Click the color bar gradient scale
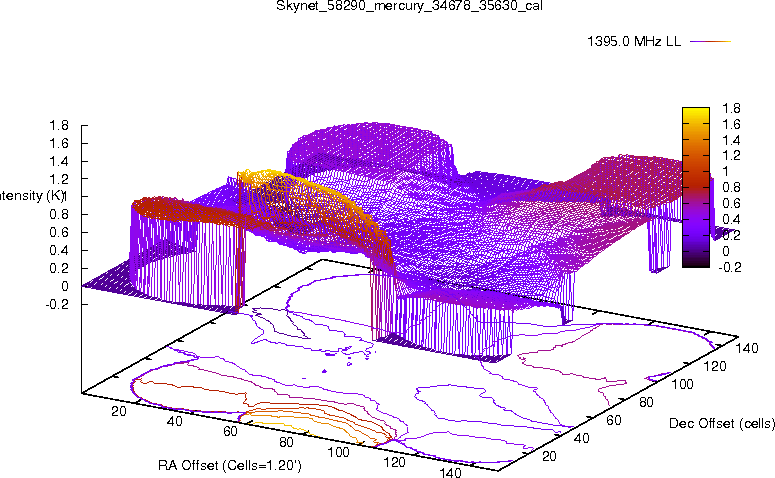Viewport: 775px width, 478px height. click(x=695, y=187)
